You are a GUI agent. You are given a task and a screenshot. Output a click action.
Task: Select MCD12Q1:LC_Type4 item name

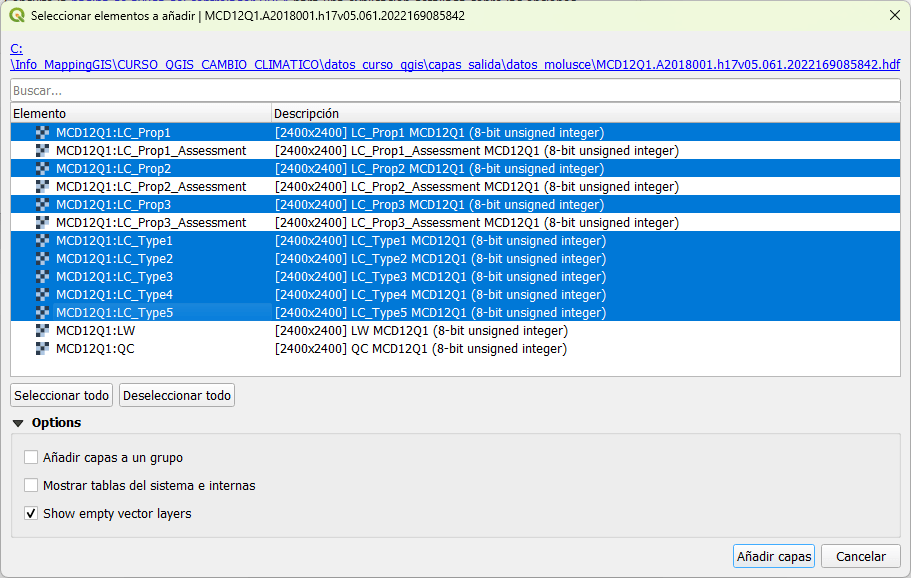click(x=114, y=295)
